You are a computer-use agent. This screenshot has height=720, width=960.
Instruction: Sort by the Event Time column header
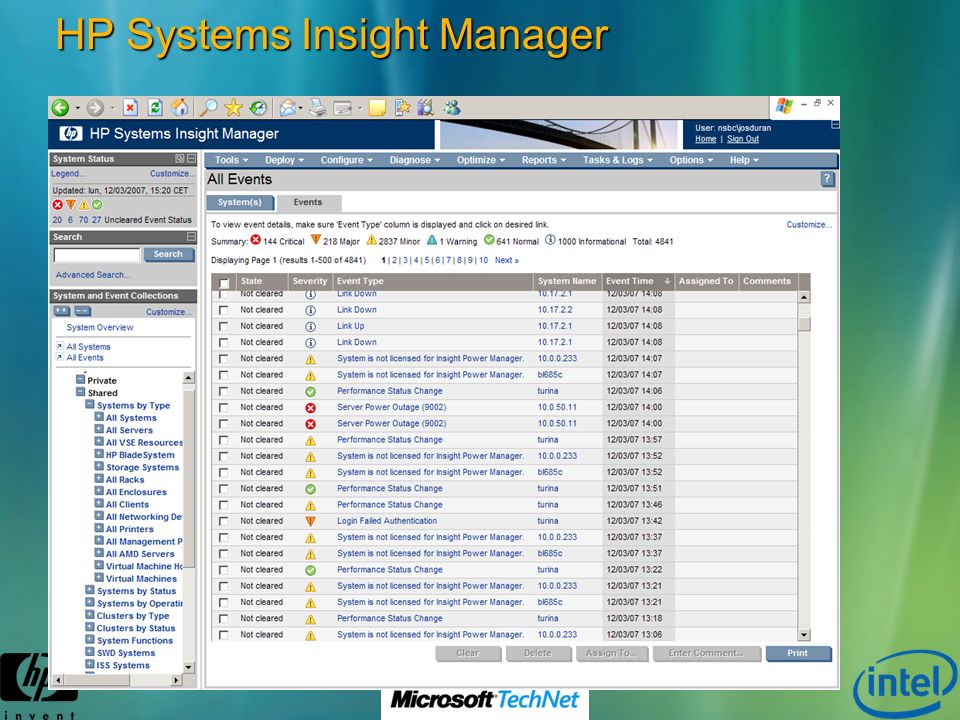(637, 281)
